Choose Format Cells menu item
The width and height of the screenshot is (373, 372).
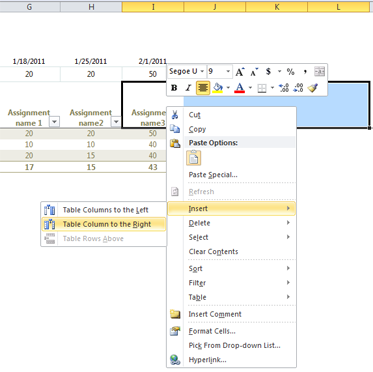pos(231,331)
